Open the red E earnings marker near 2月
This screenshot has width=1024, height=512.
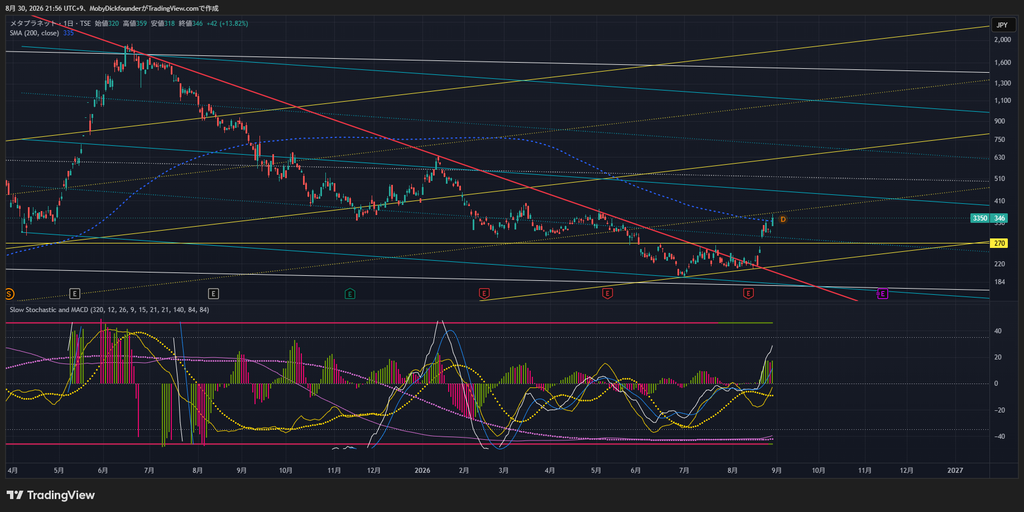click(484, 293)
